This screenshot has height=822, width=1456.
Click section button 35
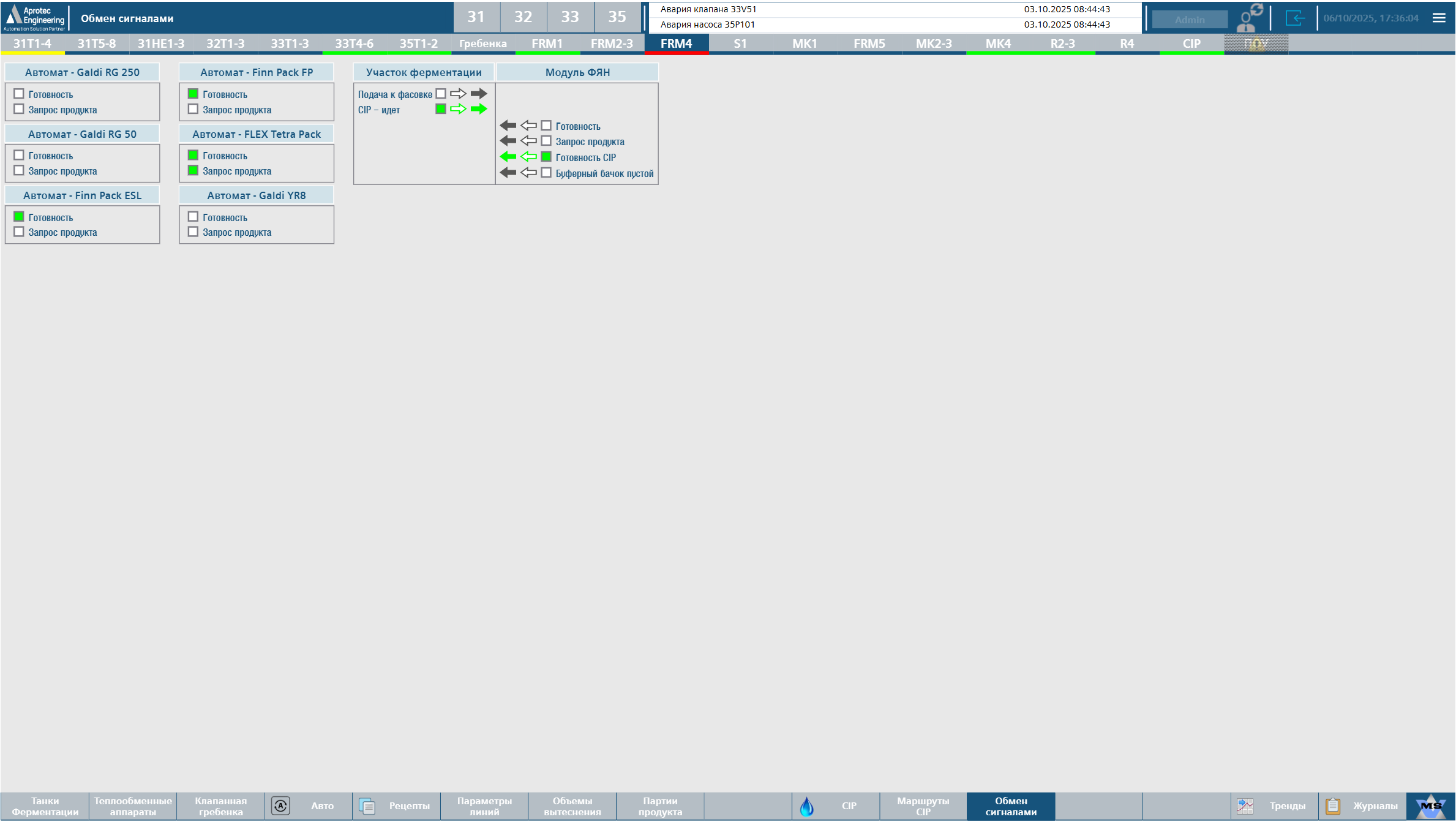pos(617,17)
